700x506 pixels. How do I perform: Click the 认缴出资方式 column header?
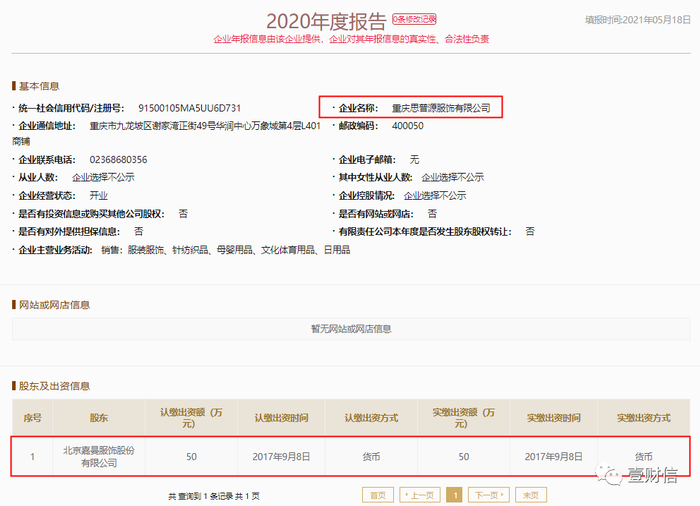[x=371, y=418]
